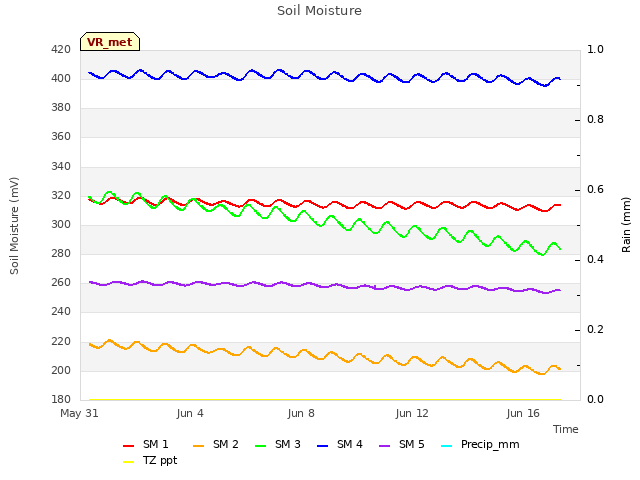Click the 0.4 rain-axis tick label

595,260
